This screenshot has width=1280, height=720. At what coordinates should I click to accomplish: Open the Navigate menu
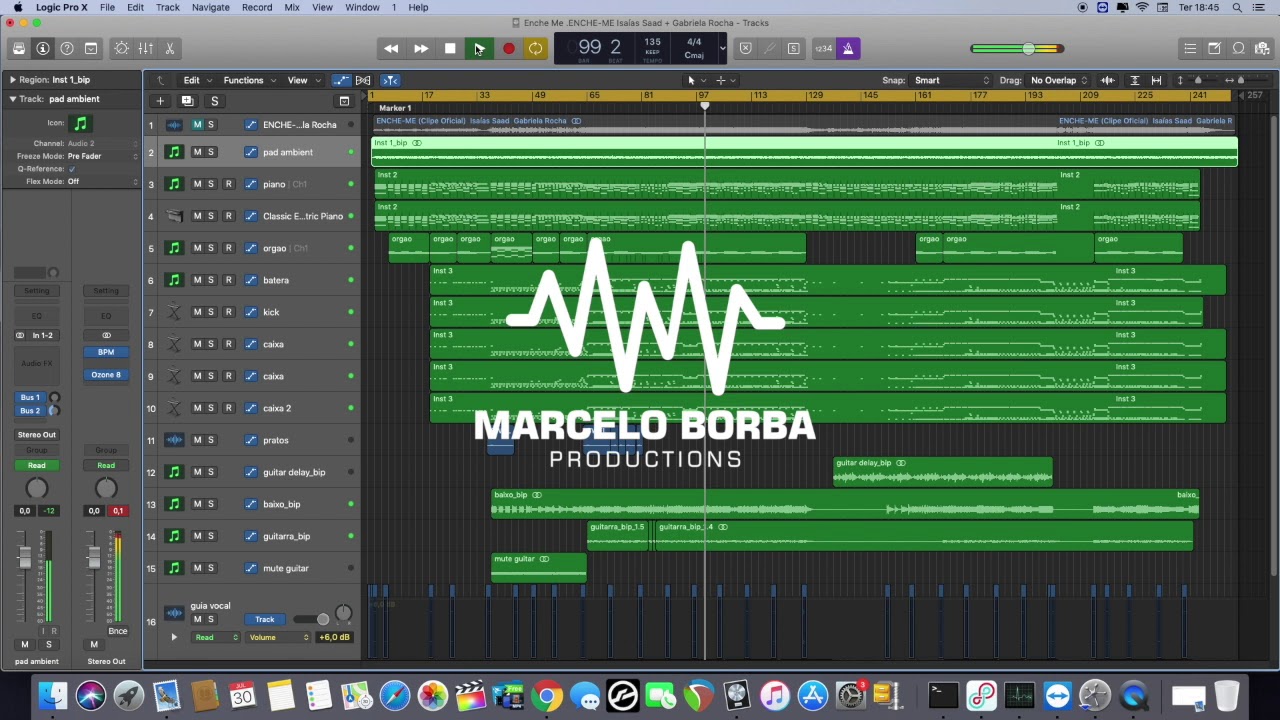tap(210, 7)
